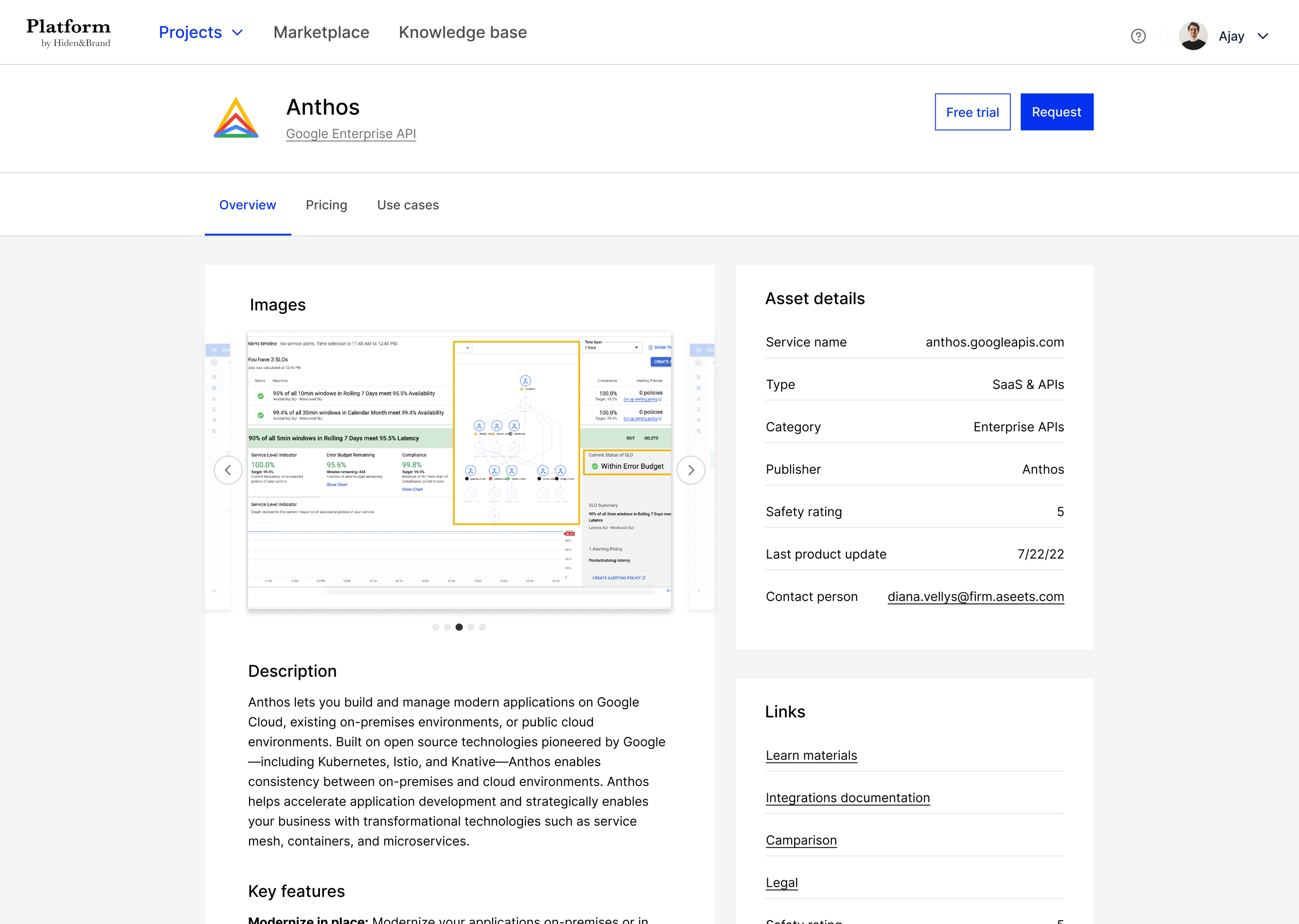Click the Links section heading
Screen dimensions: 1299x924
click(x=785, y=712)
